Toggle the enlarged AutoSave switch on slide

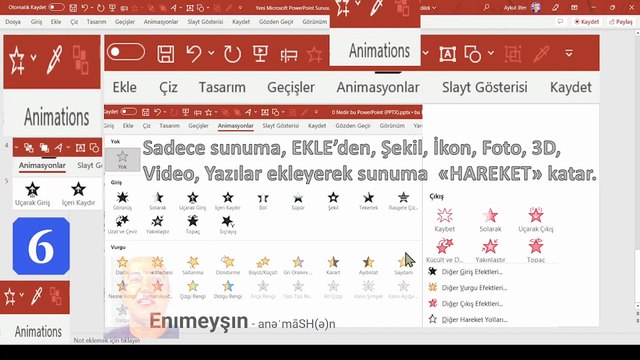coord(126,52)
